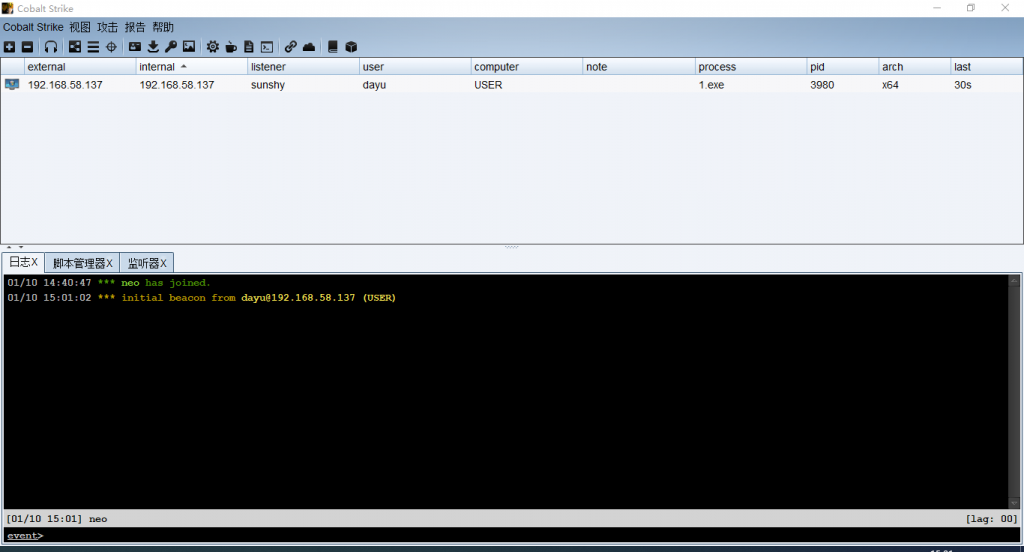Sort by the user column header
Image resolution: width=1024 pixels, height=552 pixels.
pos(415,67)
